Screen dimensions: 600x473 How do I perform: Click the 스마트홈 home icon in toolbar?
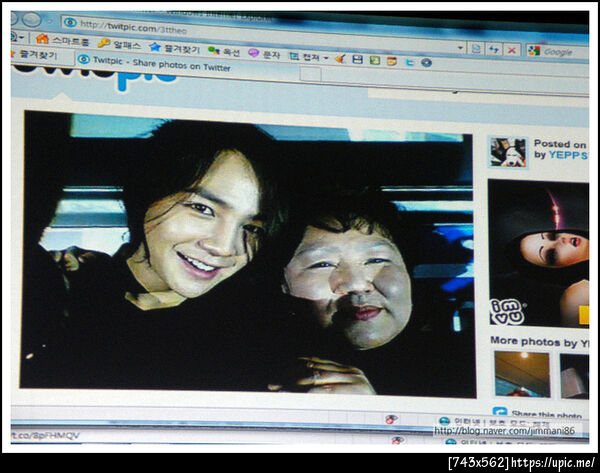click(42, 39)
